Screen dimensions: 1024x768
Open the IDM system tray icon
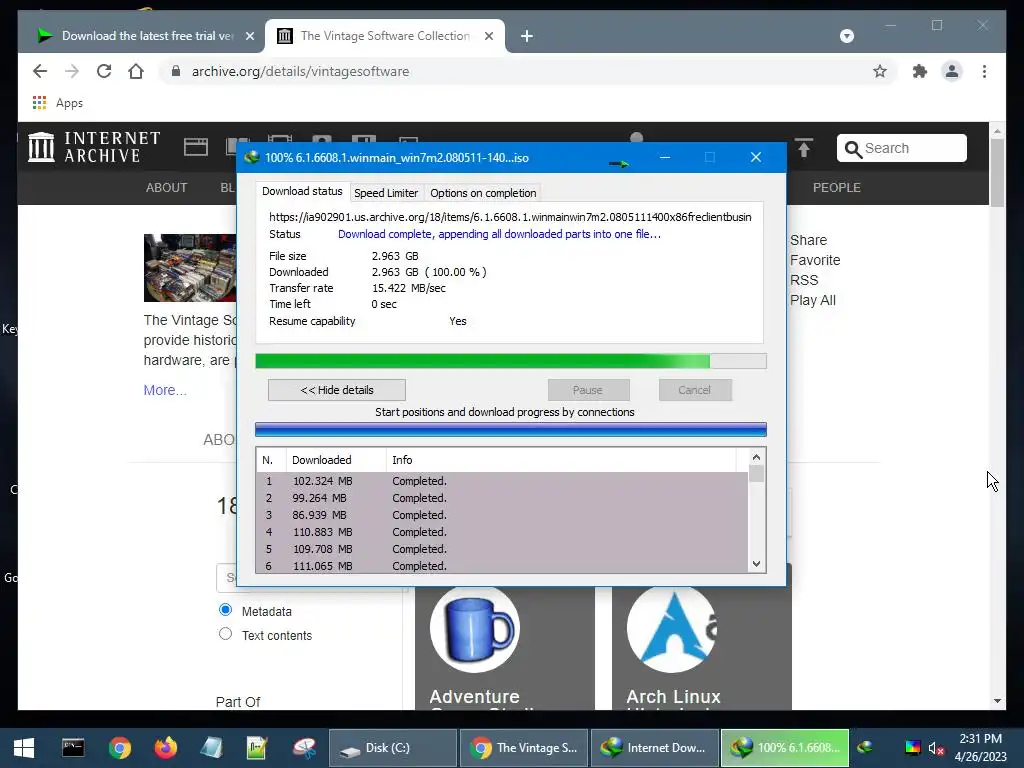pos(865,747)
